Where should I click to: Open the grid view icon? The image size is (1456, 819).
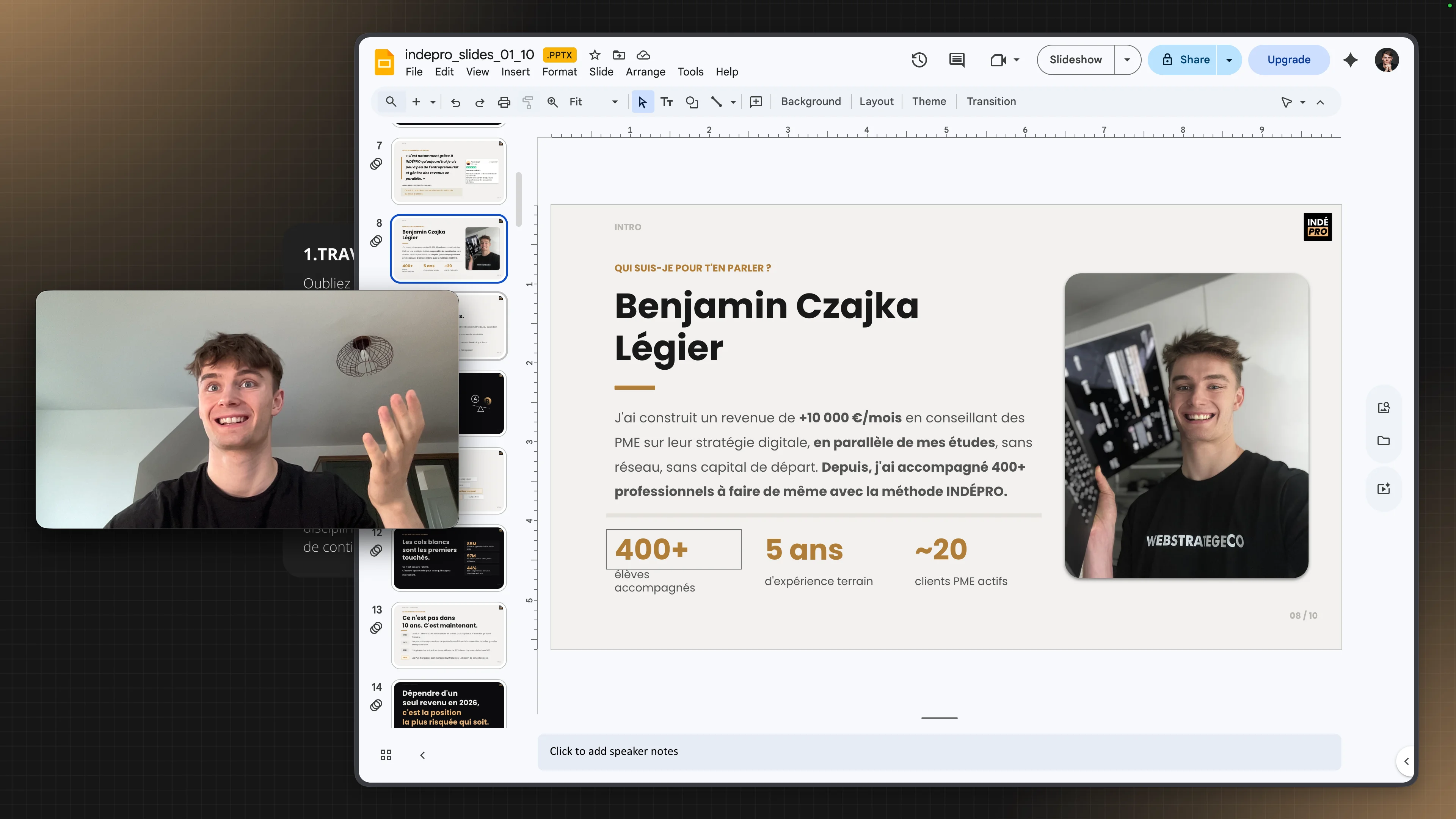coord(386,755)
